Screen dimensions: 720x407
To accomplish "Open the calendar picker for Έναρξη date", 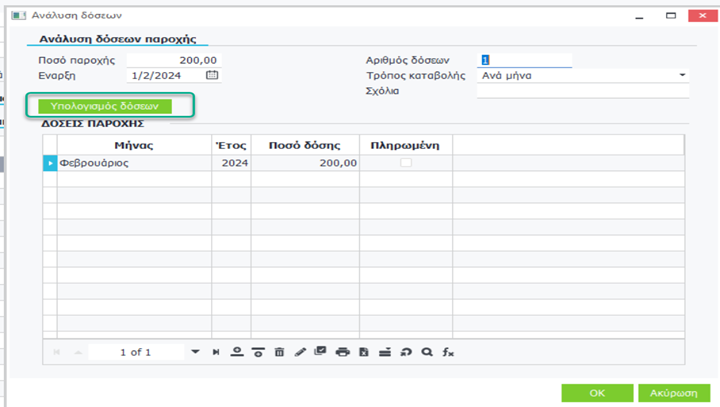I will click(x=212, y=75).
